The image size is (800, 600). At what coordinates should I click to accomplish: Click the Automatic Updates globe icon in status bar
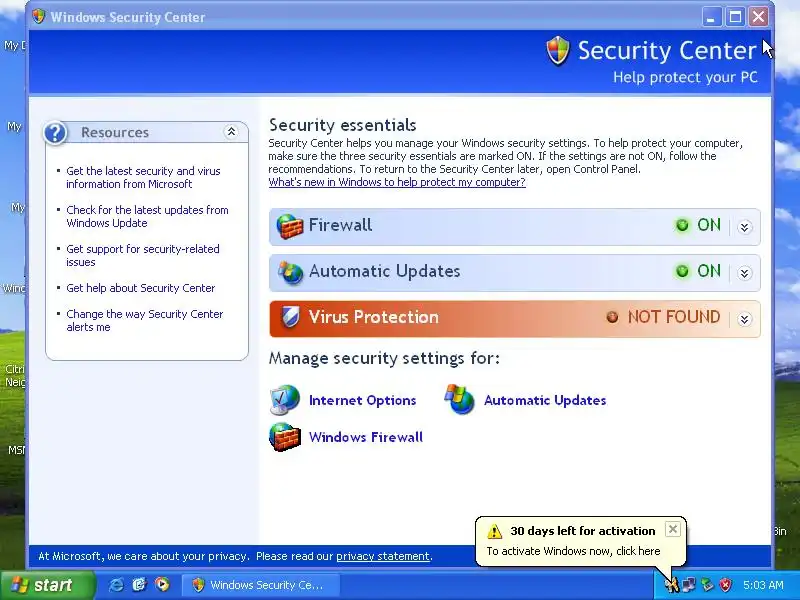pyautogui.click(x=290, y=272)
